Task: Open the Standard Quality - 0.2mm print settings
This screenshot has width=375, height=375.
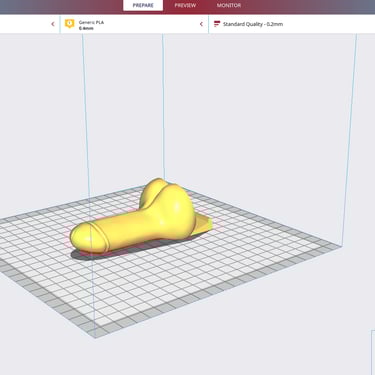Action: [253, 24]
